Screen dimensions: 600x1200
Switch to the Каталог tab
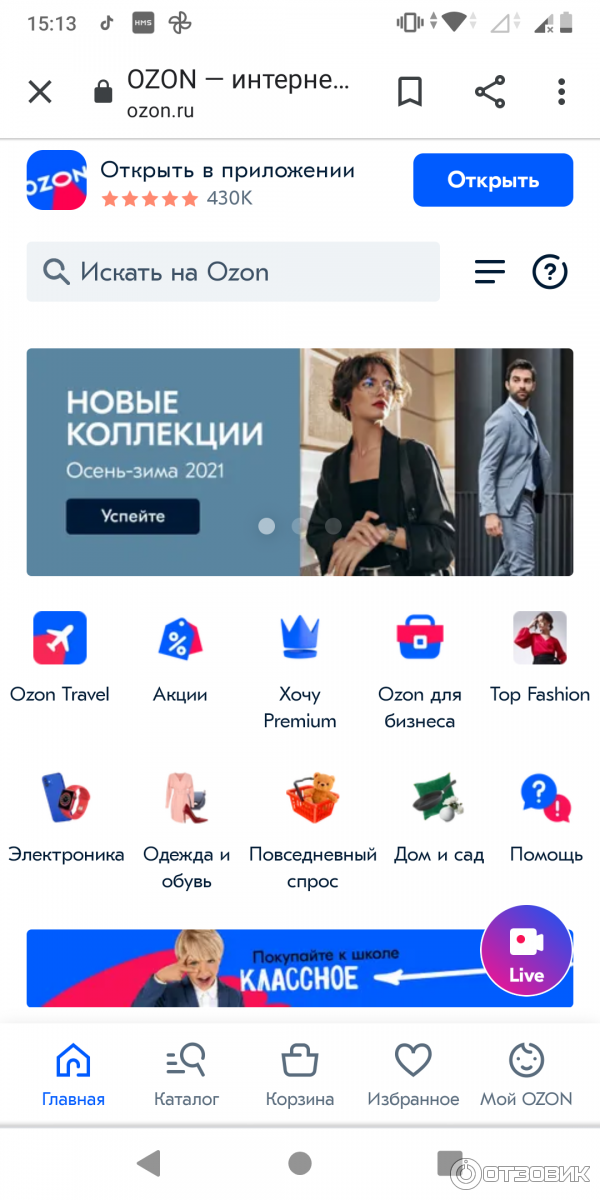186,1074
